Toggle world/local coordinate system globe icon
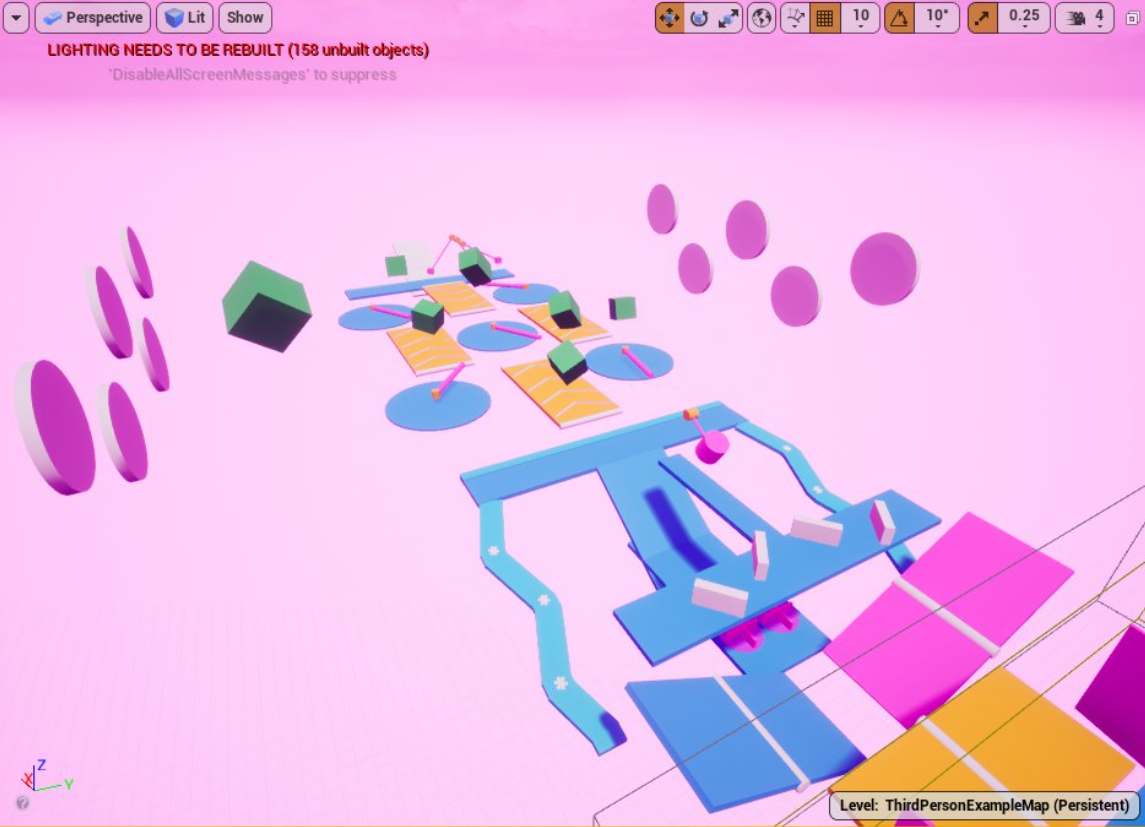Image resolution: width=1145 pixels, height=827 pixels. click(762, 18)
